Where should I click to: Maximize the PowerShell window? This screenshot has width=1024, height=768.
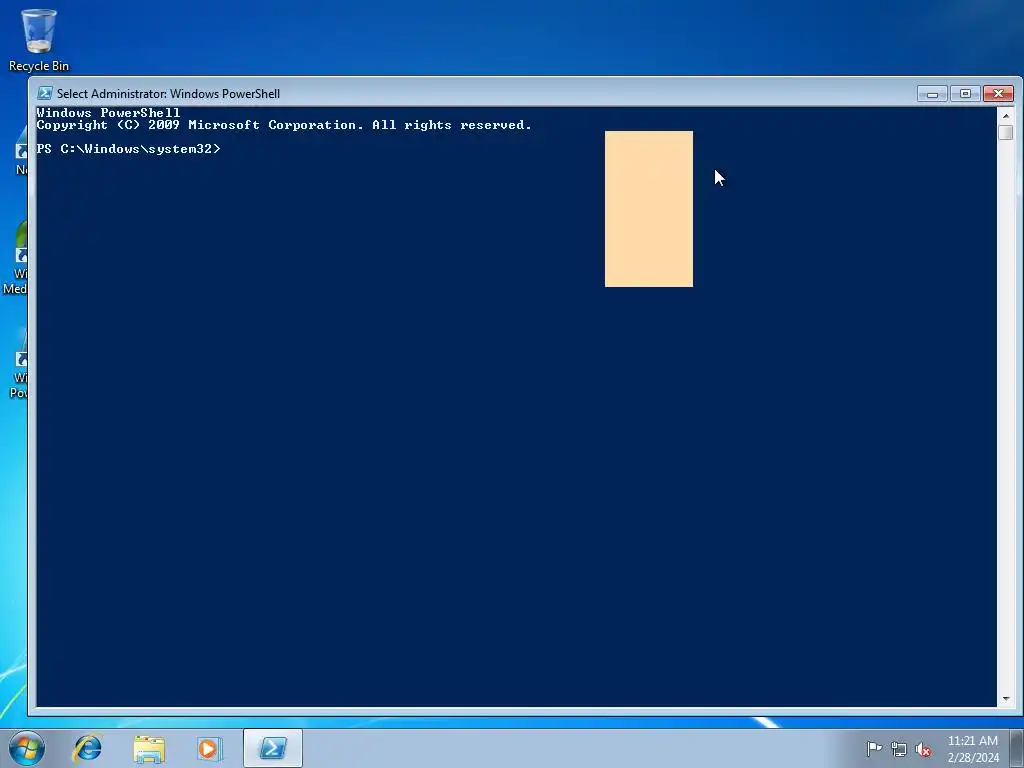point(965,94)
